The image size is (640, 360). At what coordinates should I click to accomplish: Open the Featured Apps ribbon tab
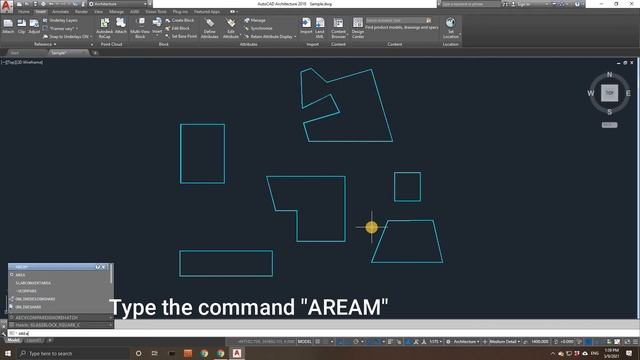point(207,12)
